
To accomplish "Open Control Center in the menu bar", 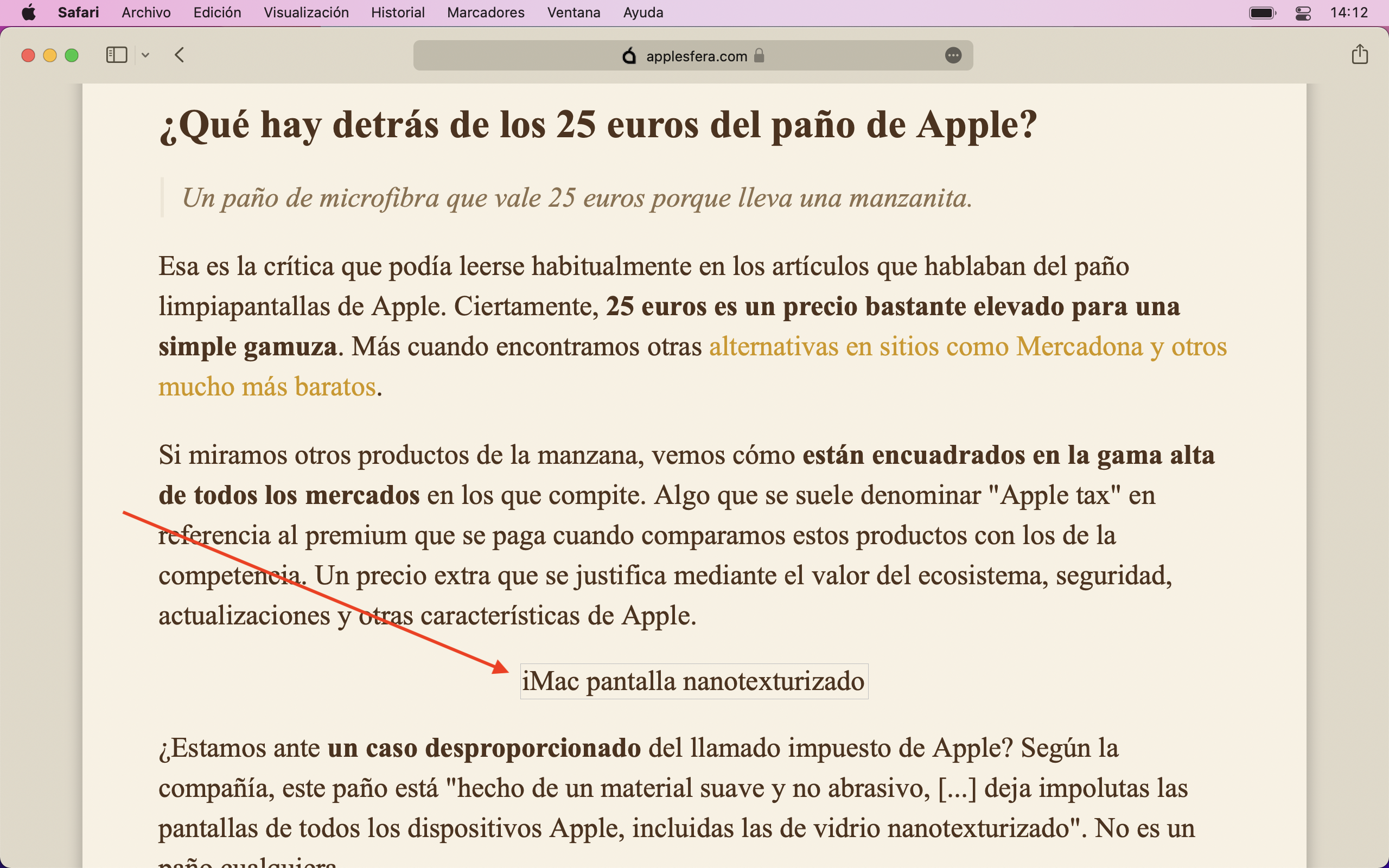I will point(1303,12).
